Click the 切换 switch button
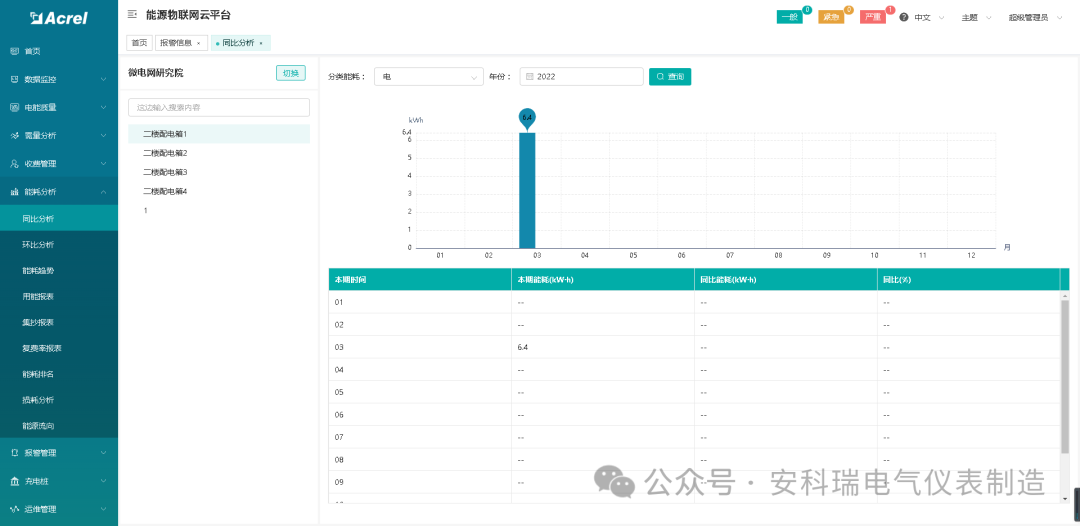The height and width of the screenshot is (526, 1080). 290,73
